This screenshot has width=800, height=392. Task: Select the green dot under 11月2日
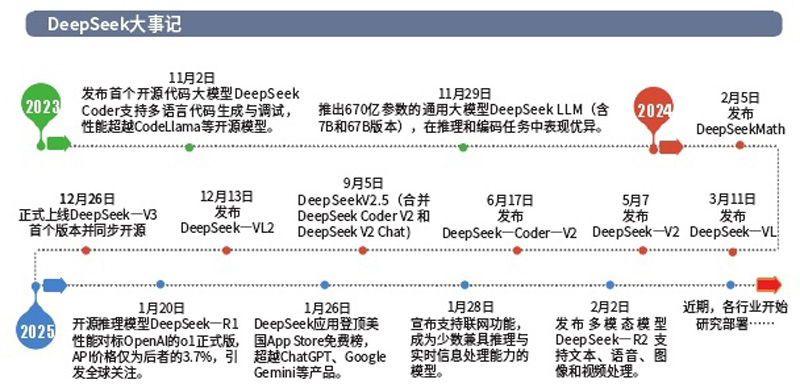pos(189,148)
